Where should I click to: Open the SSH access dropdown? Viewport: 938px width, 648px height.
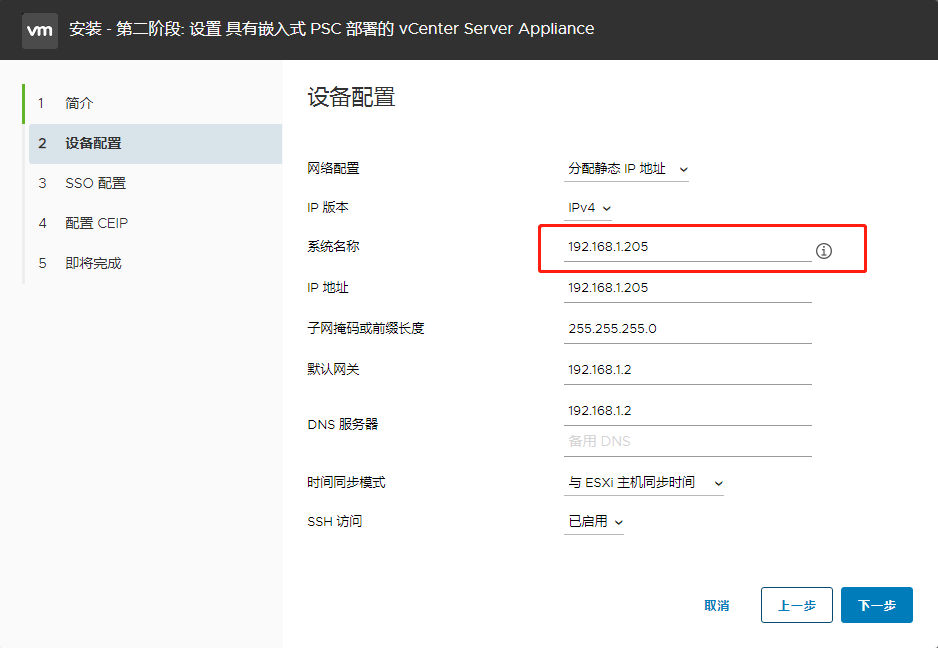[x=593, y=522]
